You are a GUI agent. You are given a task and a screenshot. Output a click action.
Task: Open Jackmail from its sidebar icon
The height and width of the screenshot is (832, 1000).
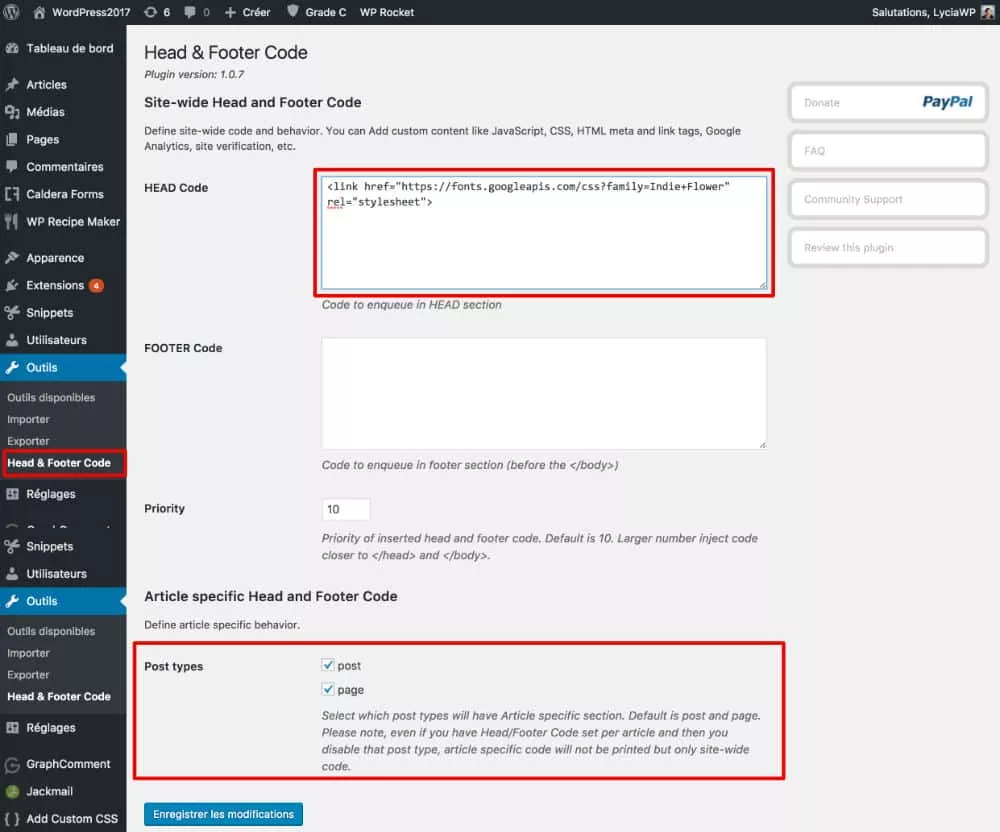pos(12,791)
